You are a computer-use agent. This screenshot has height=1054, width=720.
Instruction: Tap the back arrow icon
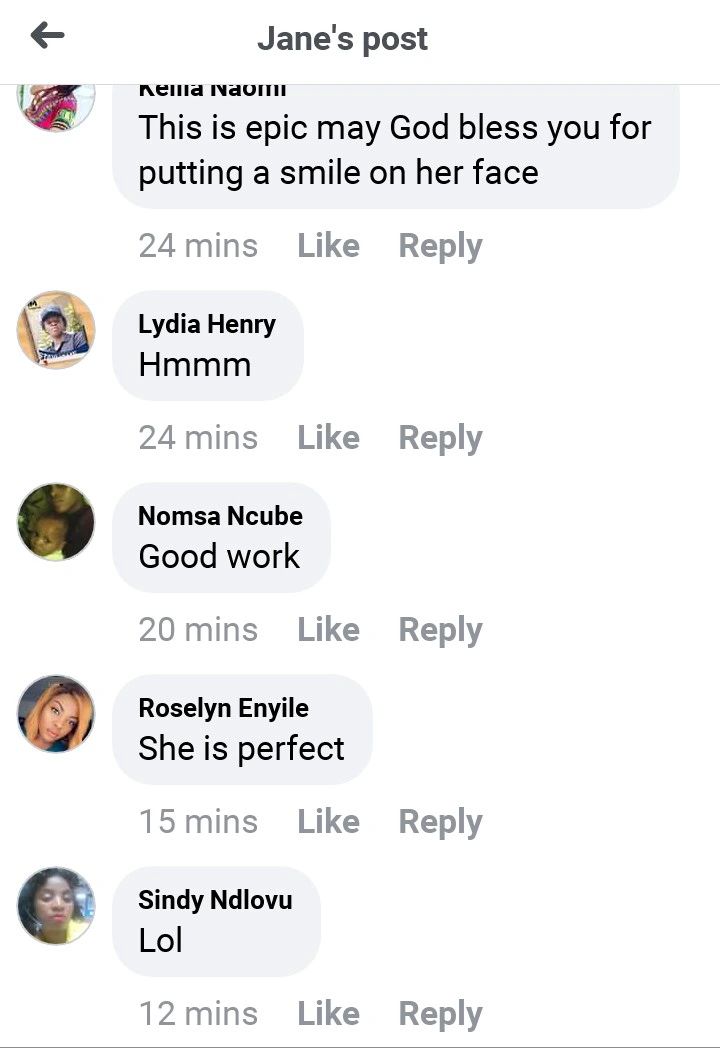pos(47,37)
